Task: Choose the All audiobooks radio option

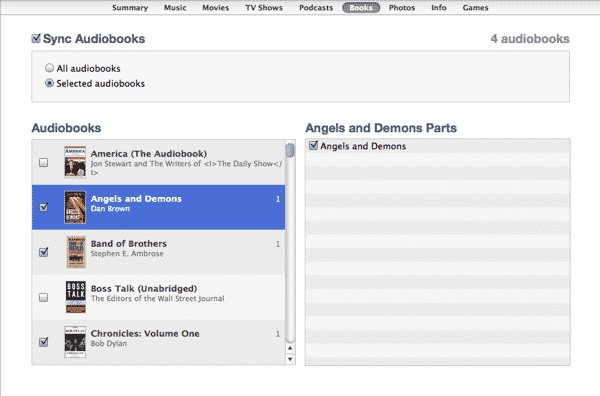Action: click(x=49, y=68)
